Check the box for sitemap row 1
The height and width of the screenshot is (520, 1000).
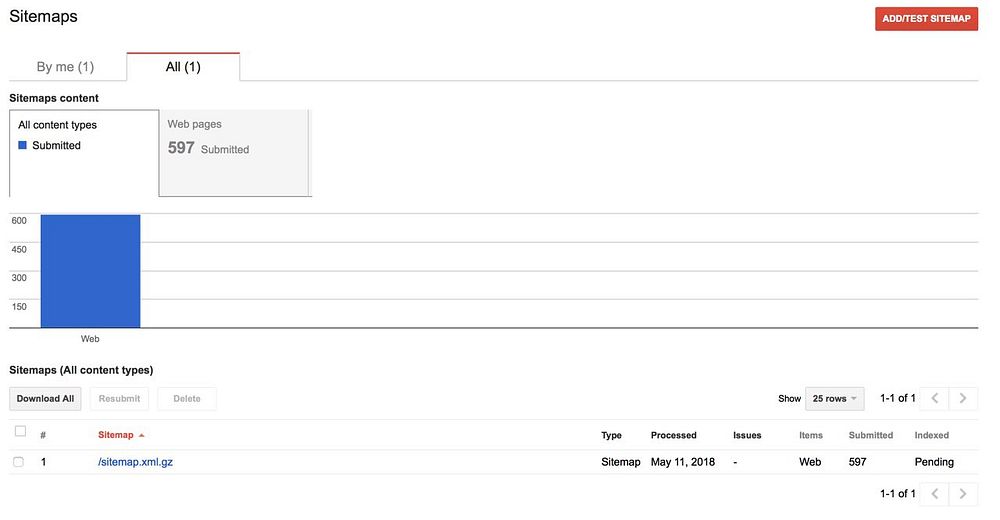19,462
